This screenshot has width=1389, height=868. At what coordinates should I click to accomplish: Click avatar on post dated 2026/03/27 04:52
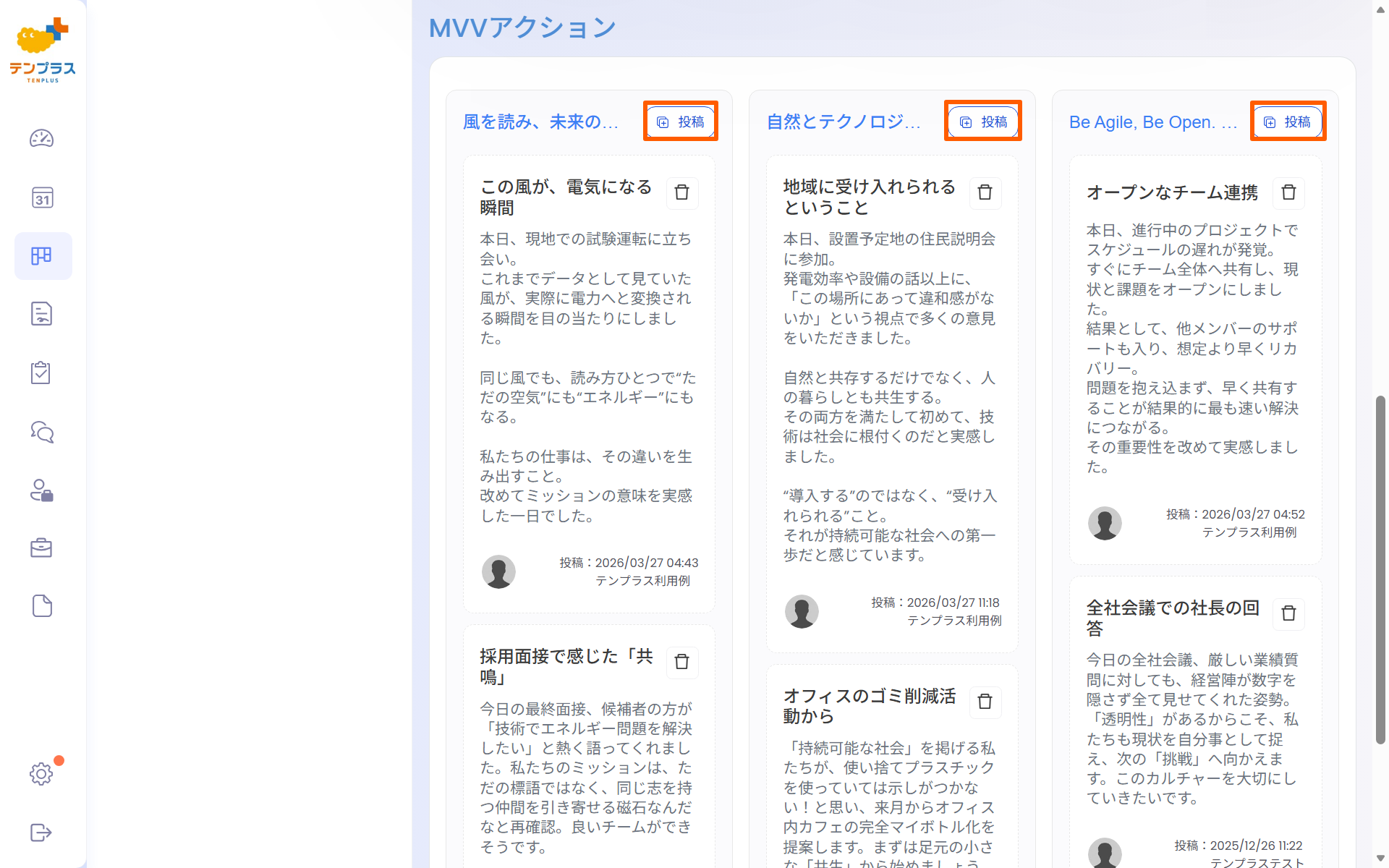point(1105,523)
